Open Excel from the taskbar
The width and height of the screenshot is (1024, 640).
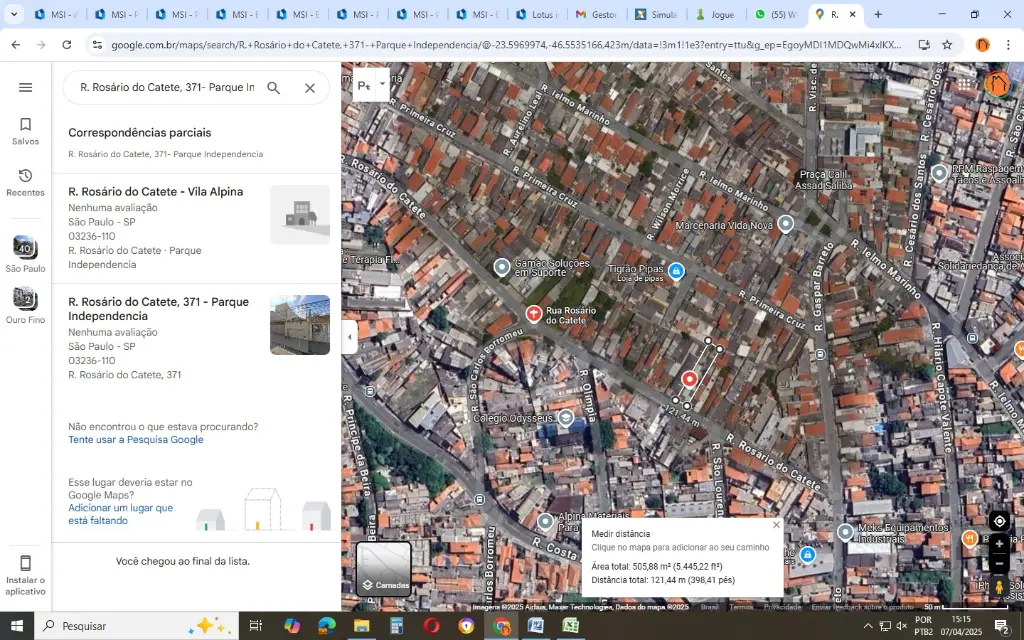click(x=570, y=626)
